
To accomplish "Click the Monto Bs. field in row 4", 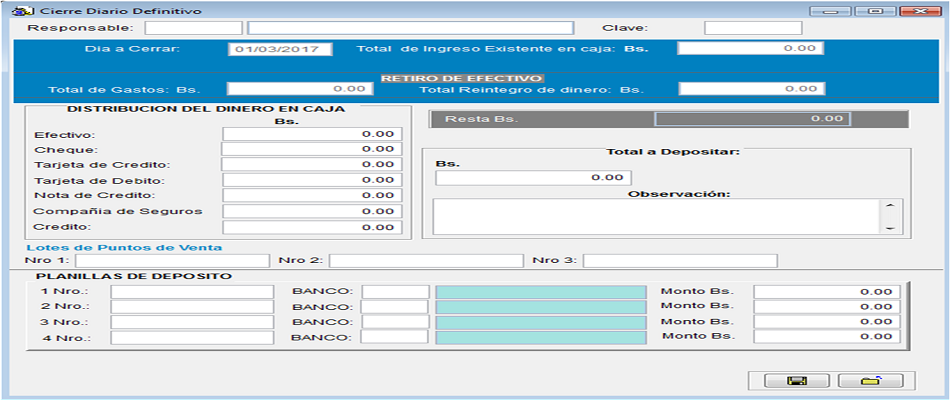I will pos(823,337).
